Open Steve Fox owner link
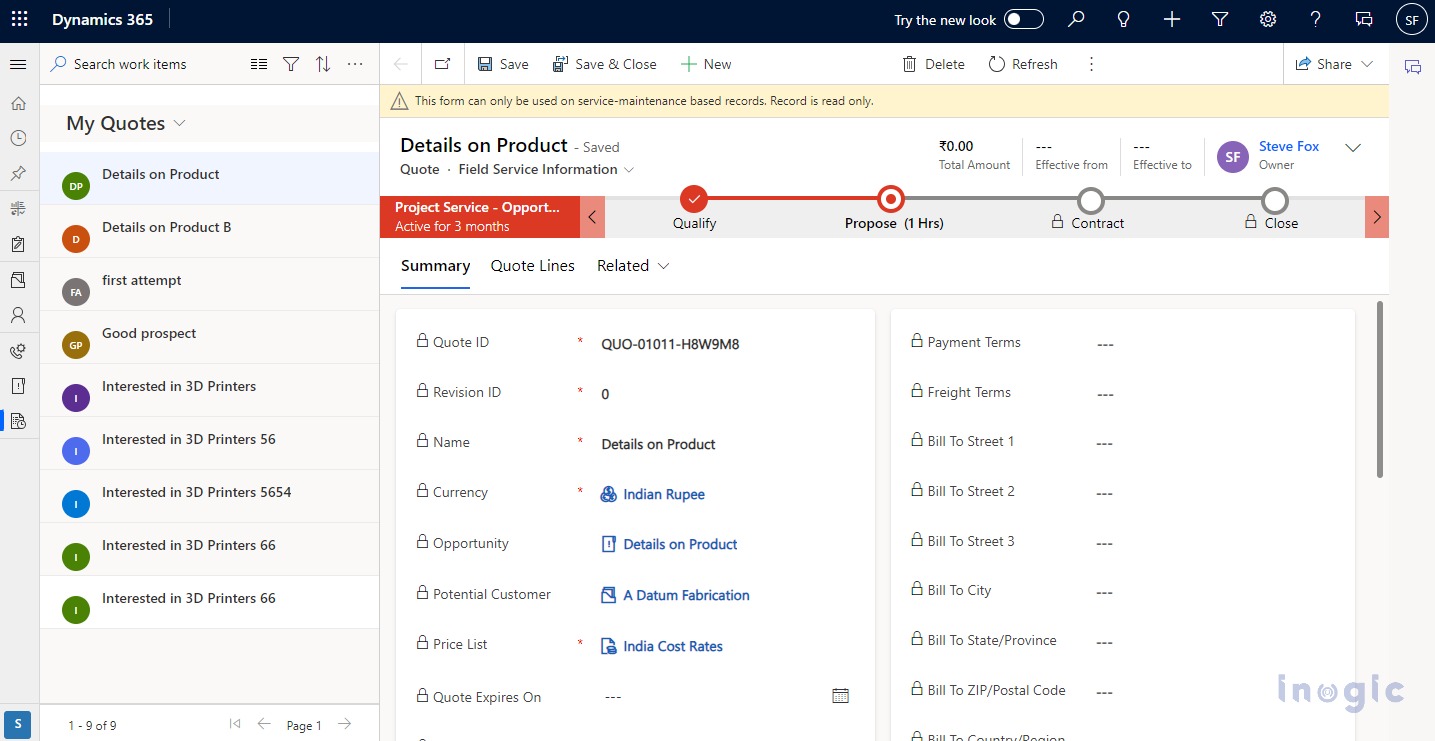1435x741 pixels. (x=1289, y=146)
